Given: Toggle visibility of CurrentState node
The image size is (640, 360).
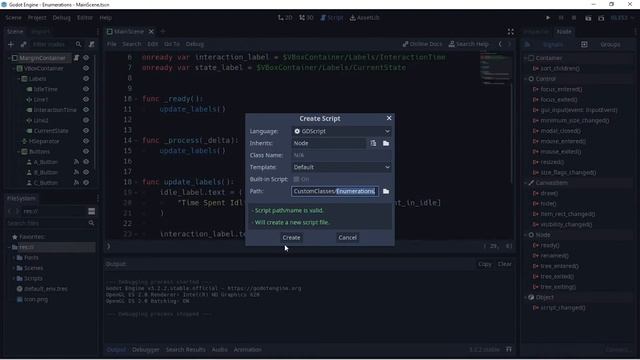Looking at the screenshot, I should tap(86, 131).
